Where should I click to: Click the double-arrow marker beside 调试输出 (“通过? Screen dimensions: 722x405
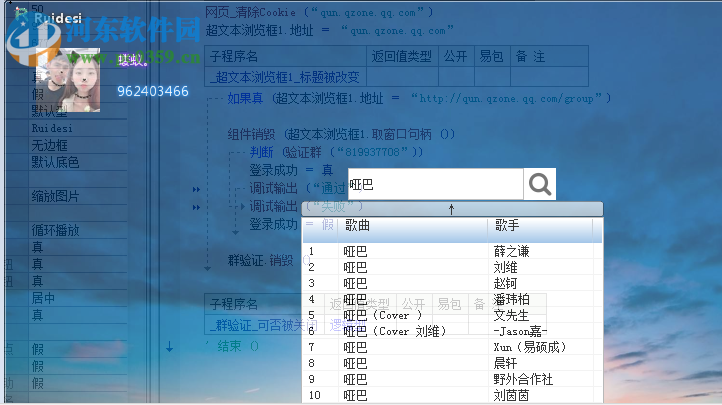[x=197, y=190]
